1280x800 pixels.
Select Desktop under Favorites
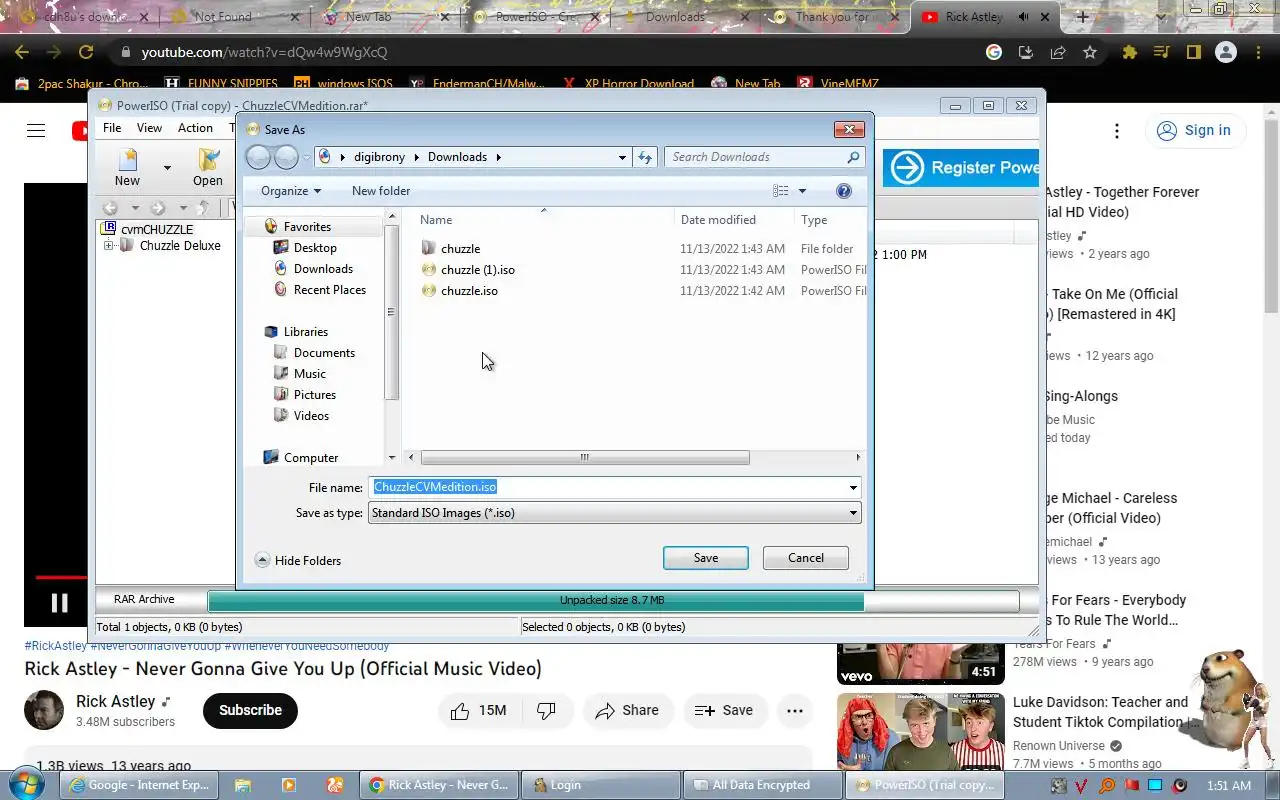(315, 248)
